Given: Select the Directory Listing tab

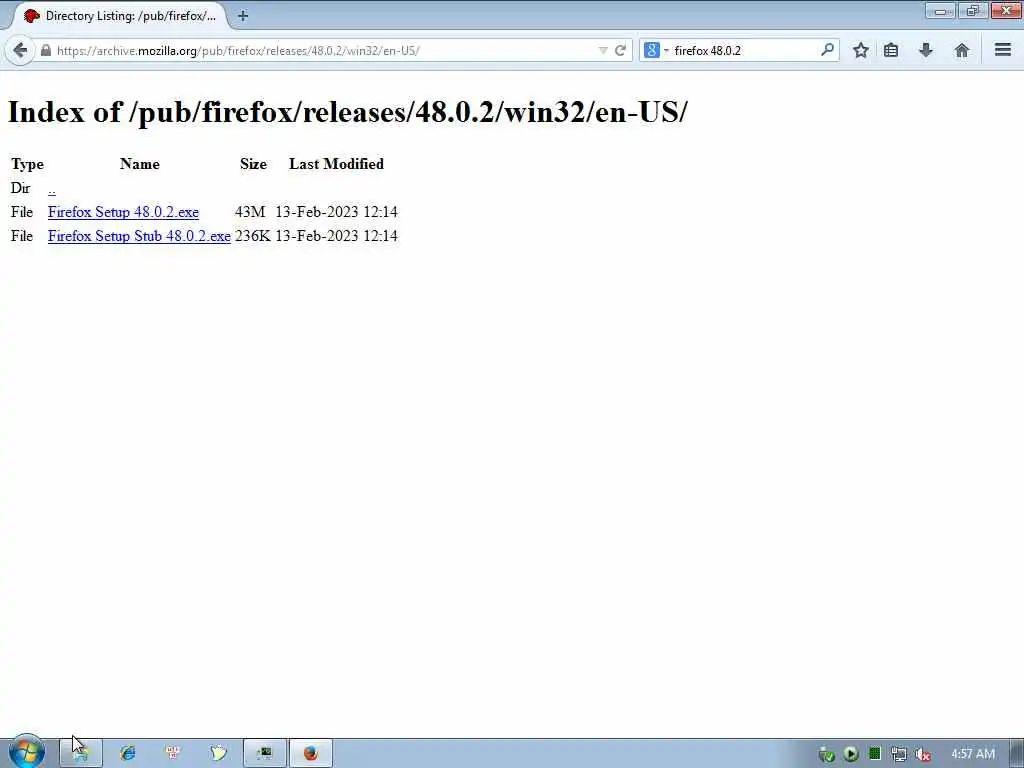Looking at the screenshot, I should 120,16.
